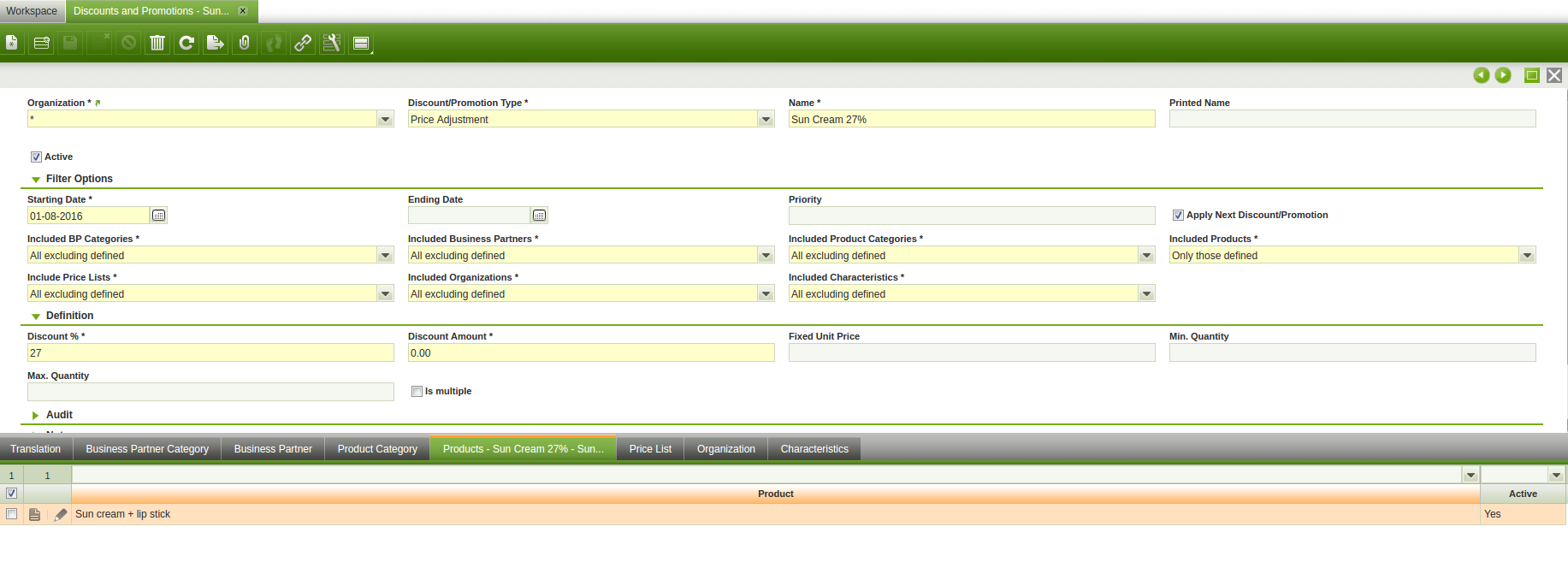
Task: Edit Sun cream row with pencil icon
Action: (x=60, y=514)
